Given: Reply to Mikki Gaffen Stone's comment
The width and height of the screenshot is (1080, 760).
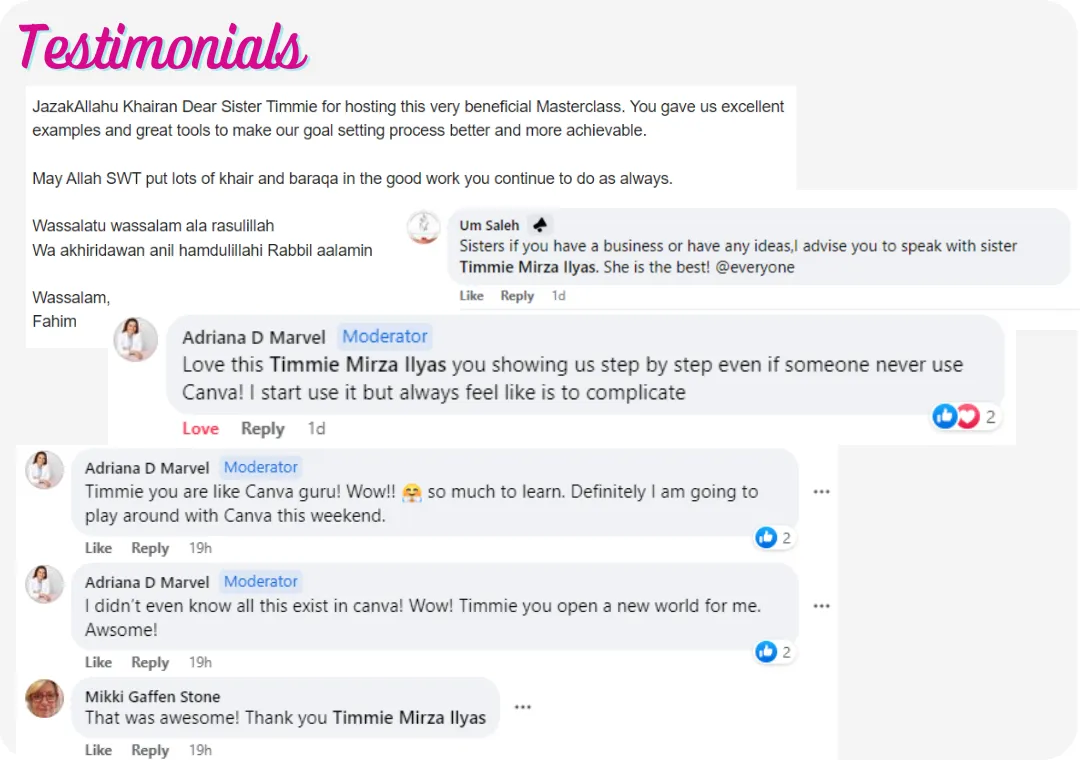Looking at the screenshot, I should 150,750.
